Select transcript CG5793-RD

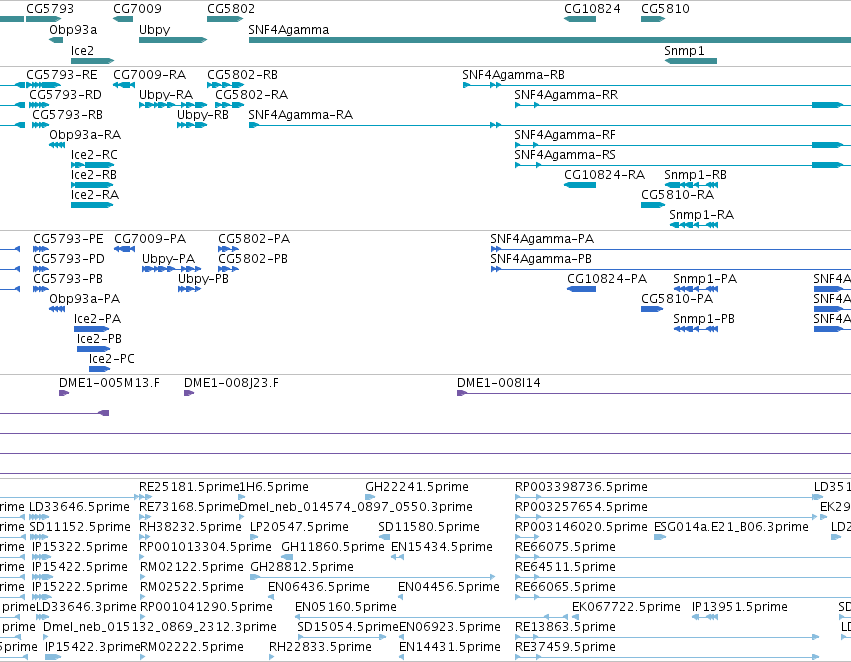pyautogui.click(x=65, y=95)
